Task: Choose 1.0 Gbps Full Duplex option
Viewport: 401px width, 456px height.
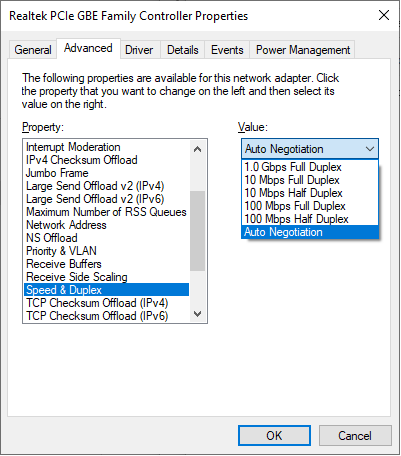Action: [310, 167]
